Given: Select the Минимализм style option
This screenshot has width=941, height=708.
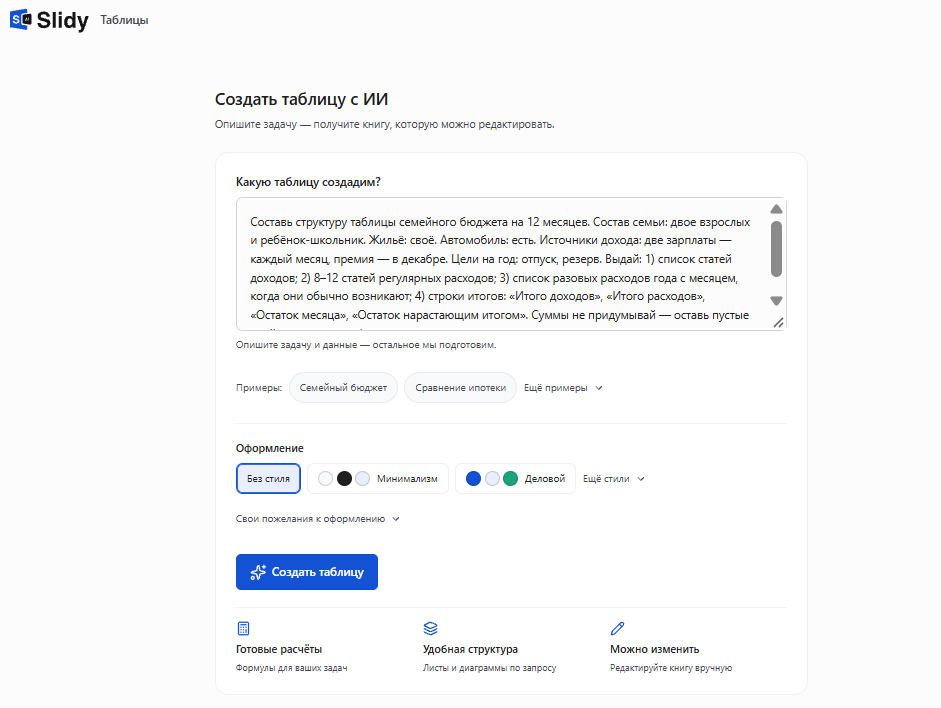Looking at the screenshot, I should coord(377,479).
